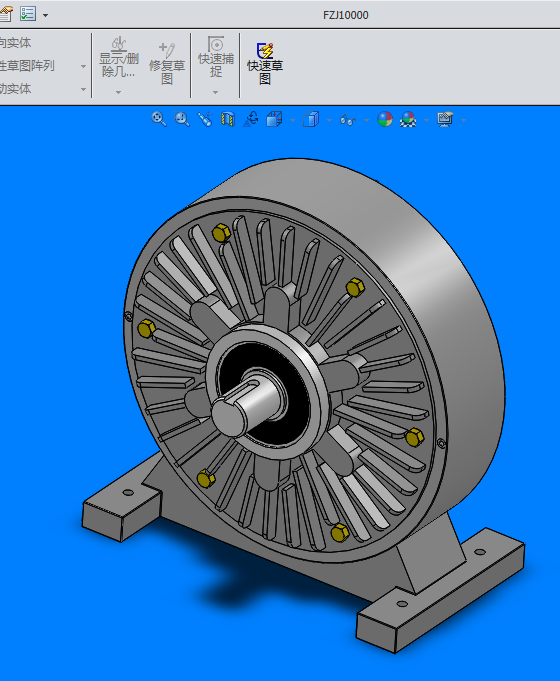Screen dimensions: 560x681
Task: Click the 快速捕捉 quick snaps command
Action: 216,57
